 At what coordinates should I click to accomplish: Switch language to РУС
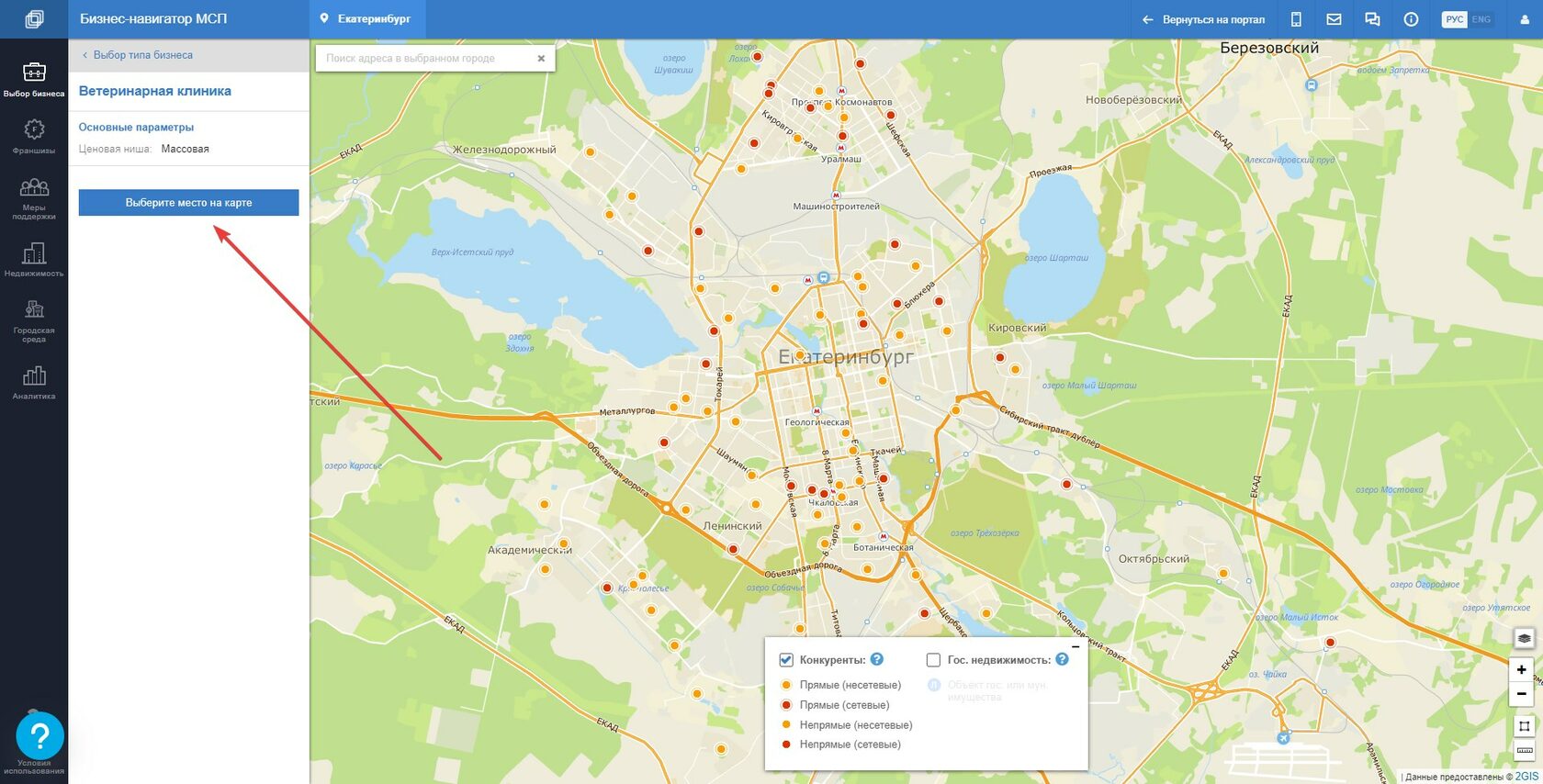1455,19
